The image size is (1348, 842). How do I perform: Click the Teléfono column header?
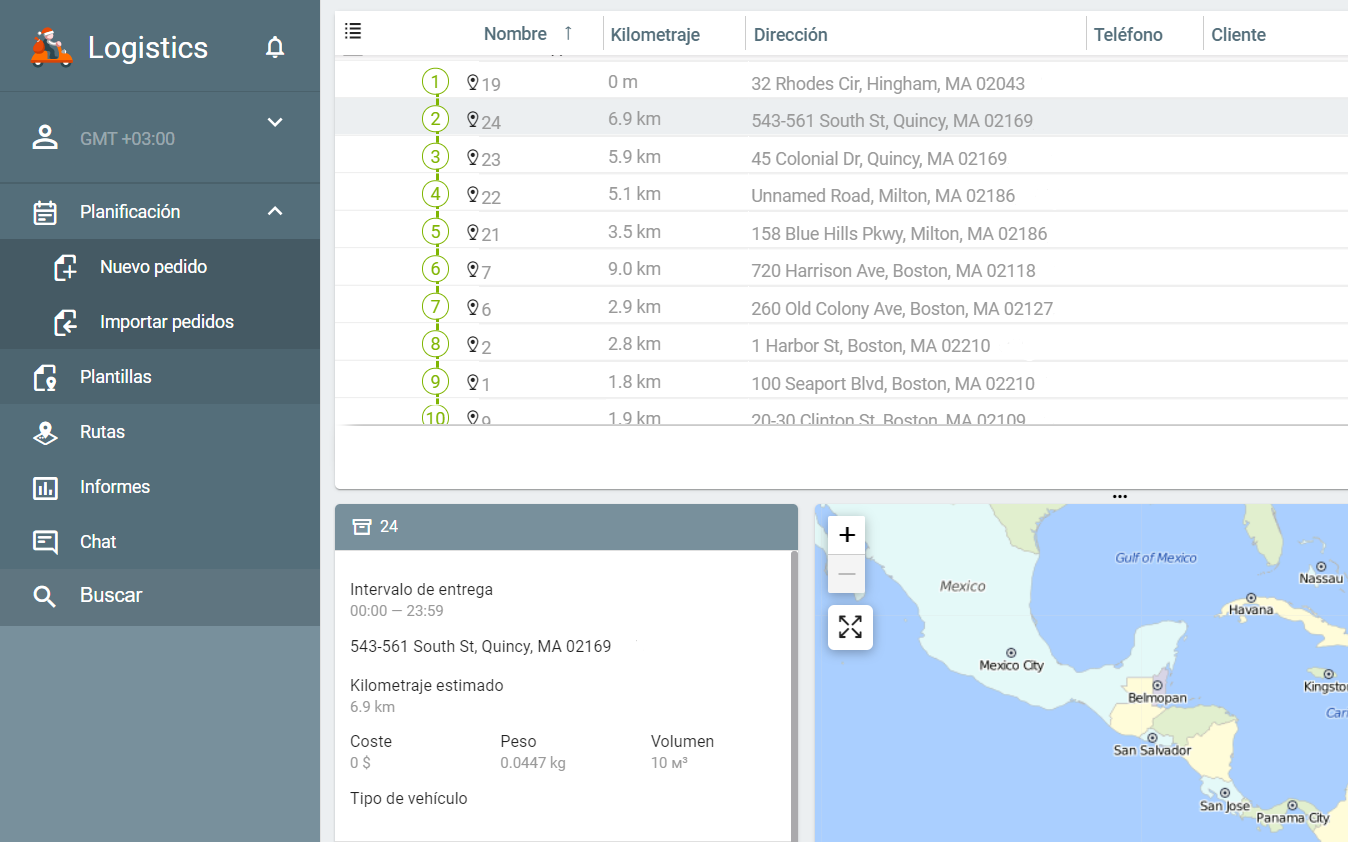[x=1128, y=35]
